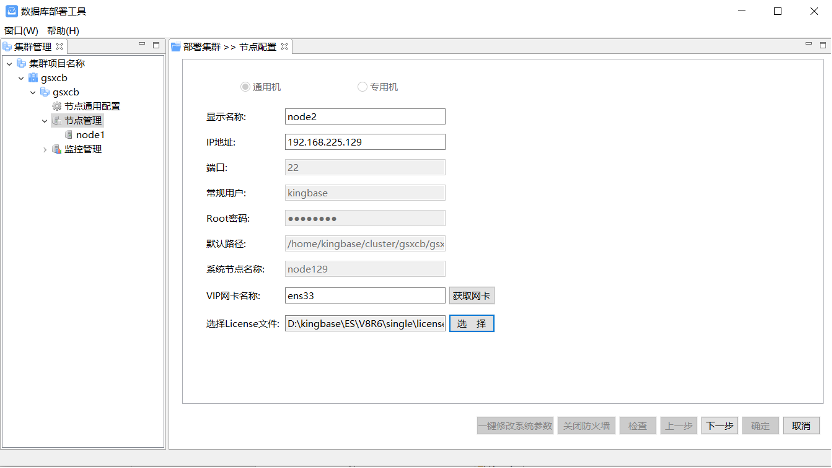Click the Root密码 password field

(x=365, y=218)
